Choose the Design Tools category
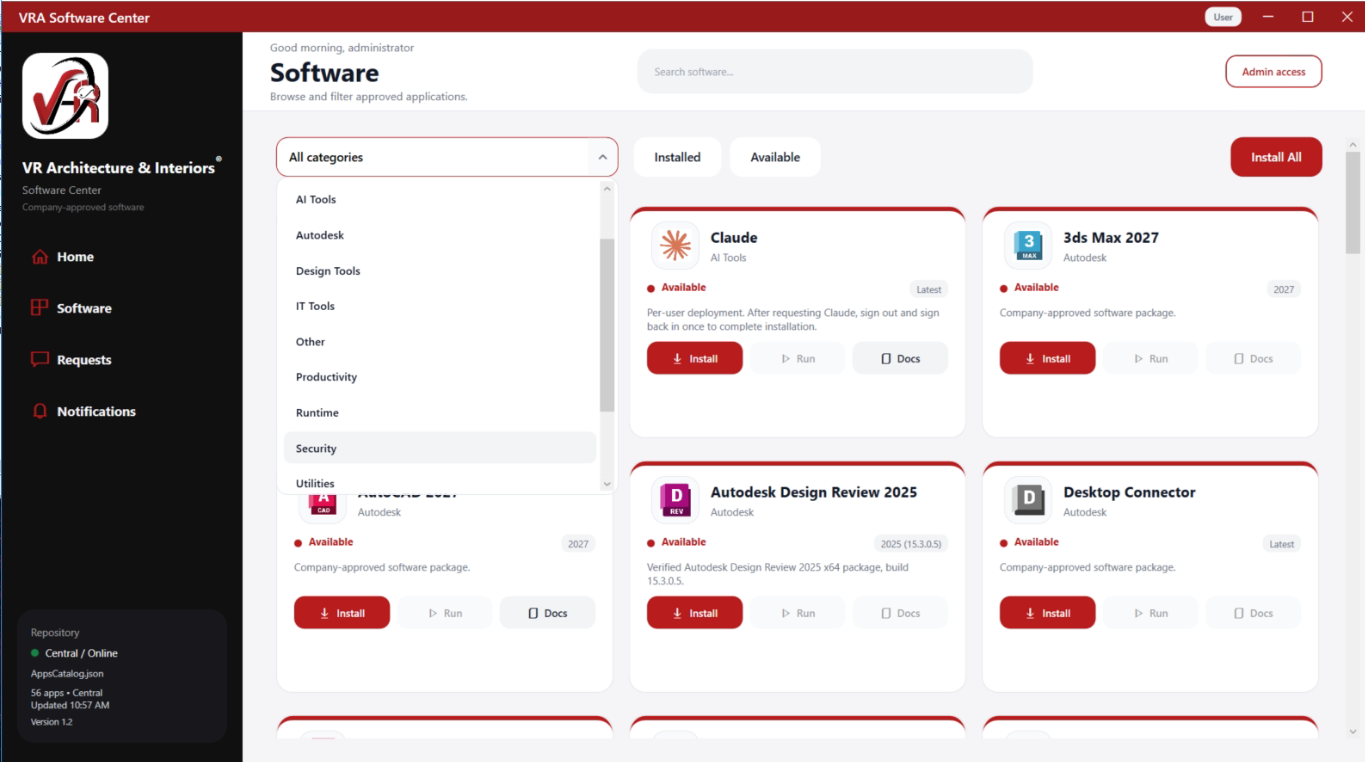1365x762 pixels. [440, 271]
